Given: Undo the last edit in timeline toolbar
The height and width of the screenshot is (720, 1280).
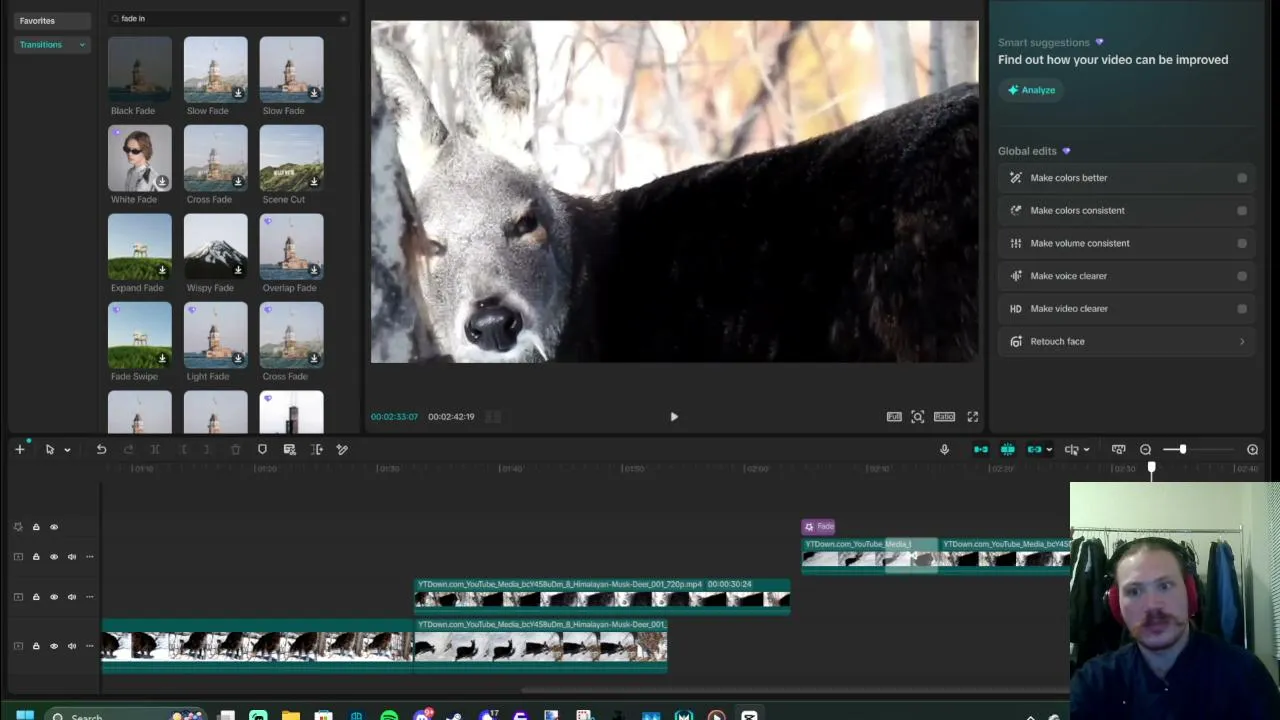Looking at the screenshot, I should [x=101, y=449].
